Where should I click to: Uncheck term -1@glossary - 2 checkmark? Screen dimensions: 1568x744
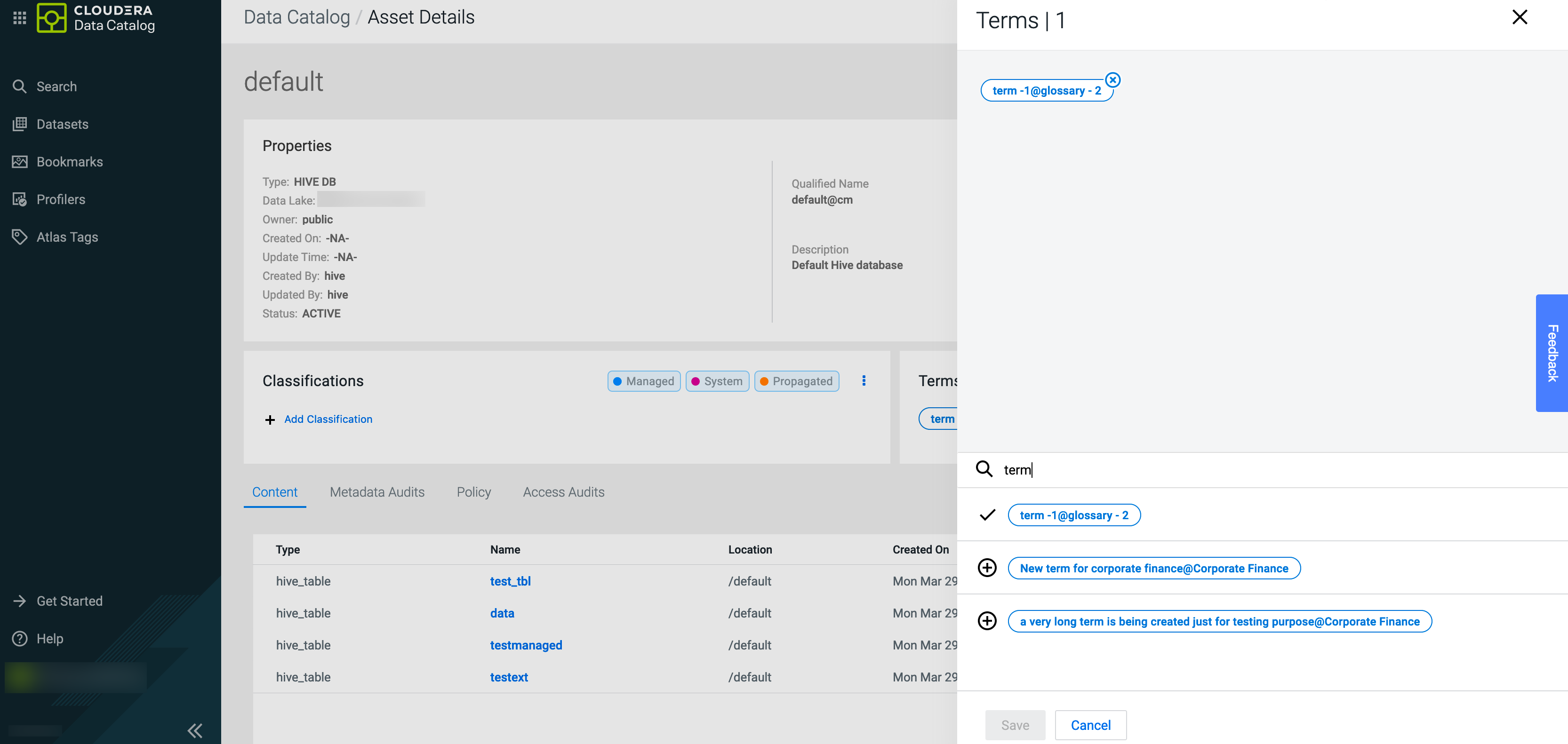(987, 515)
